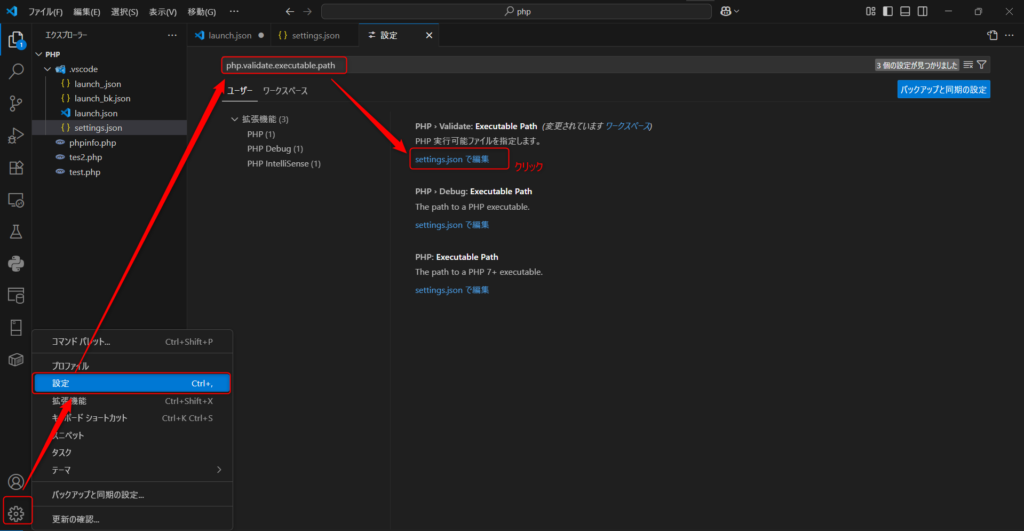Click settings.json で編集 under Validate Executable Path
This screenshot has width=1024, height=531.
point(452,159)
